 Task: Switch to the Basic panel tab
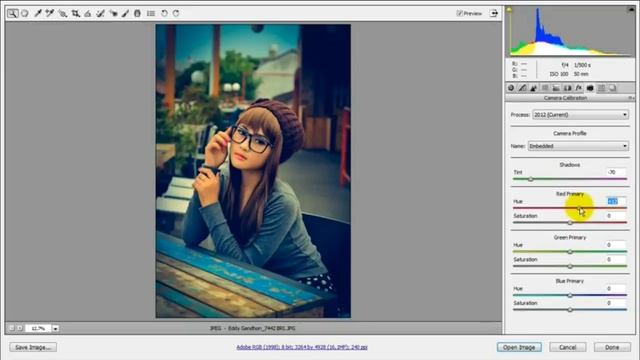pyautogui.click(x=511, y=88)
